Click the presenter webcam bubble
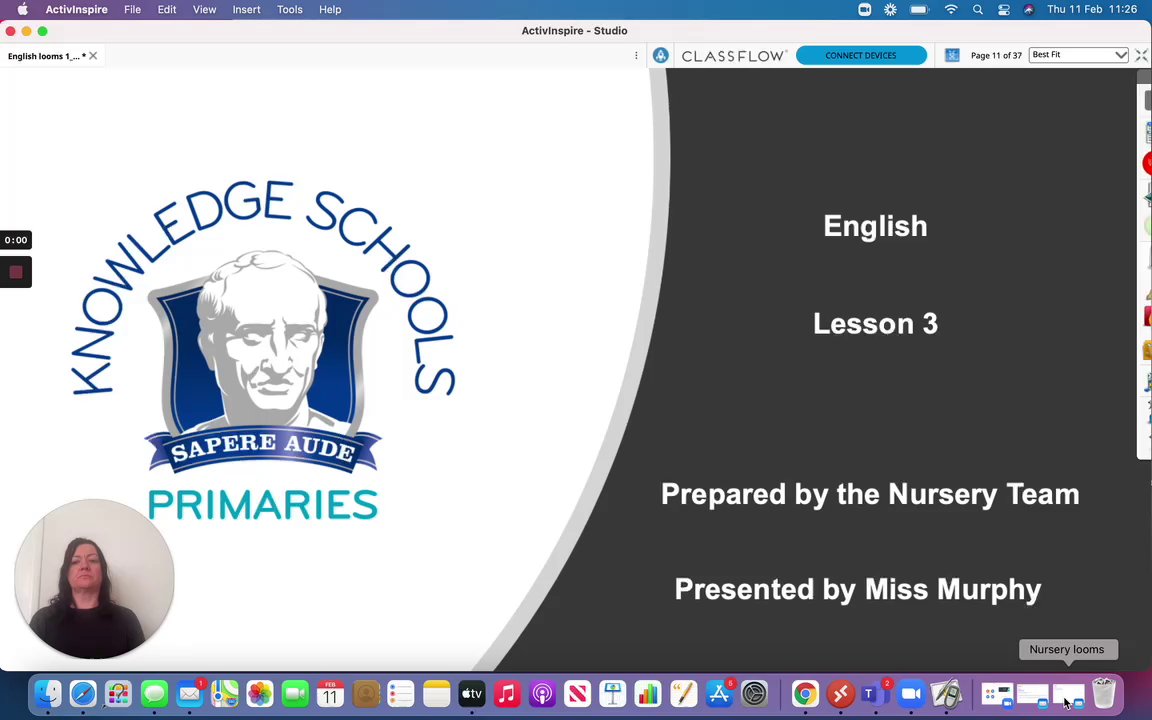Image resolution: width=1152 pixels, height=720 pixels. pyautogui.click(x=94, y=579)
